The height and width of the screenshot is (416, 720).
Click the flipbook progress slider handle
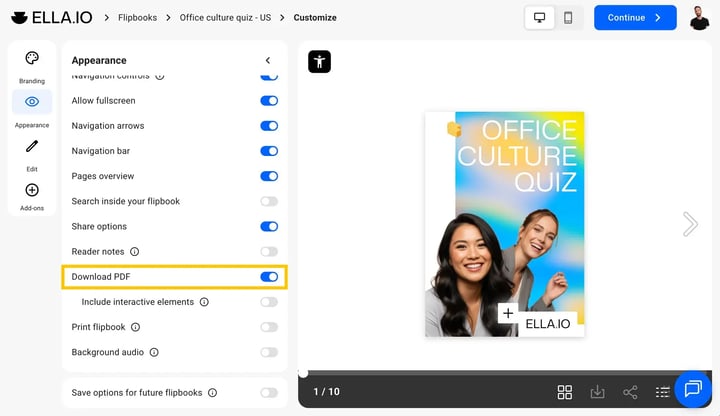303,373
